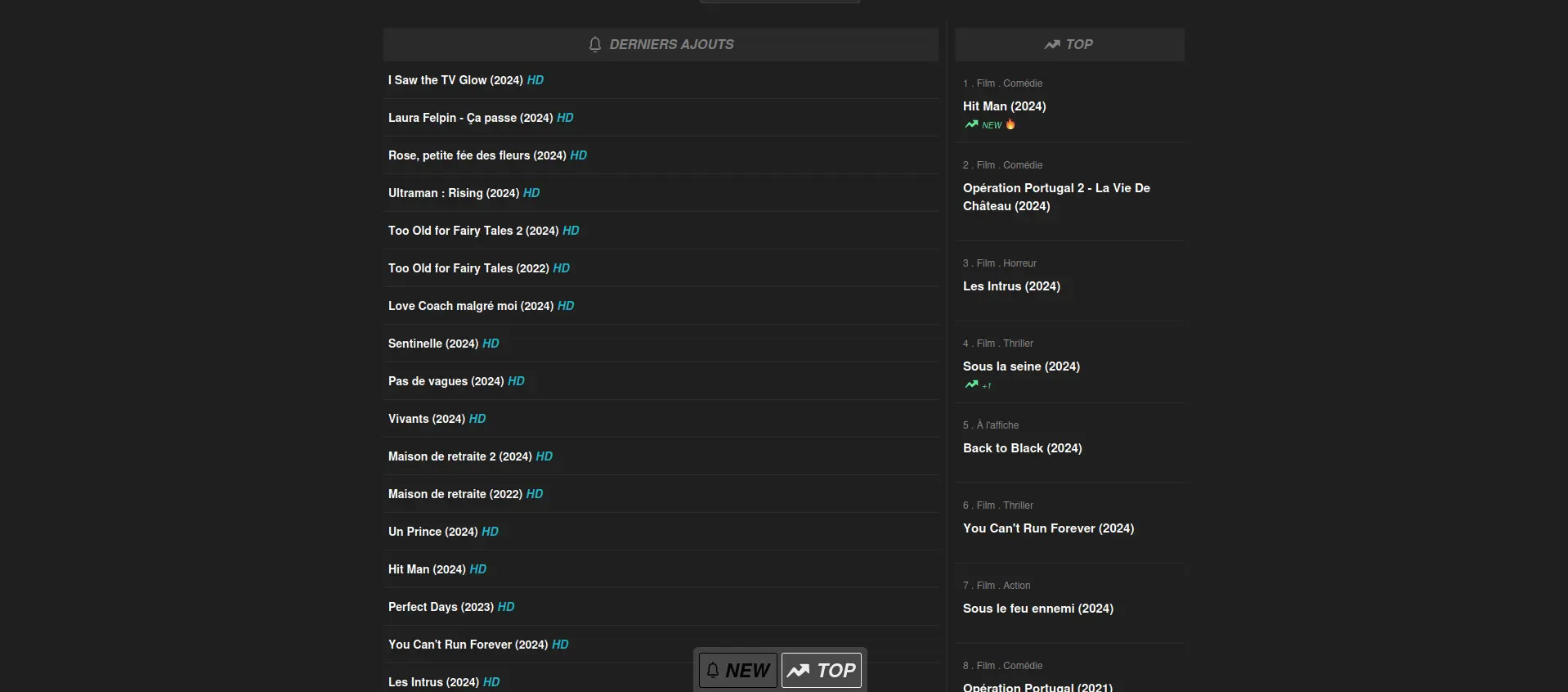Open Ultraman : Rising (2024)
The width and height of the screenshot is (1568, 692).
454,193
